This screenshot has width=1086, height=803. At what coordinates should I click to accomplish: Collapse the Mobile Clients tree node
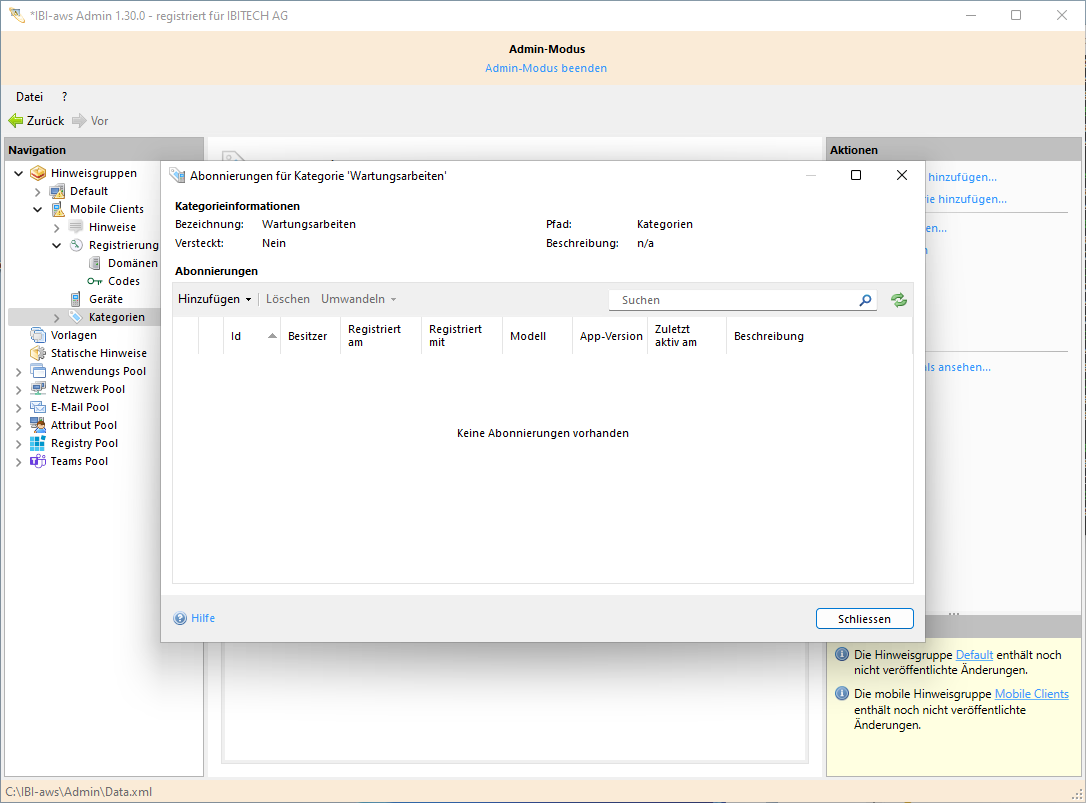pos(38,210)
